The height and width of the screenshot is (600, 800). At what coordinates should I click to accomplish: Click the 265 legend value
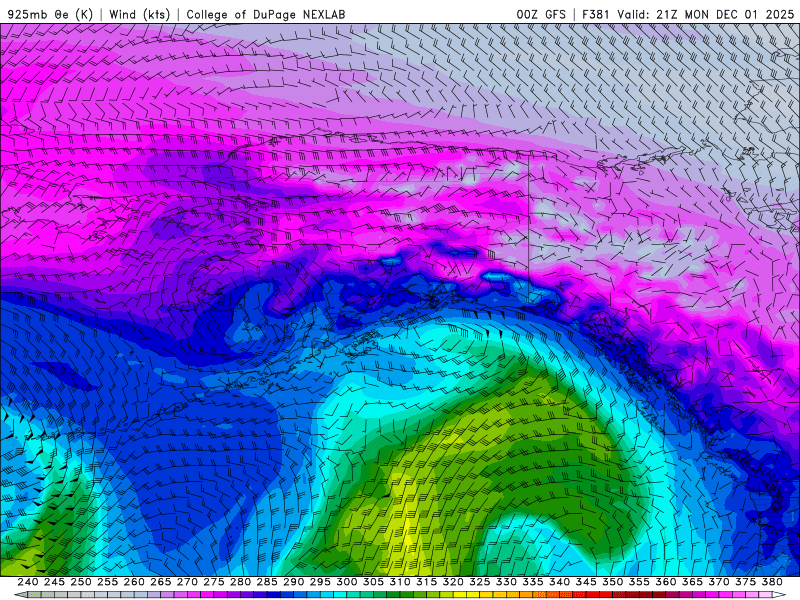click(x=161, y=582)
